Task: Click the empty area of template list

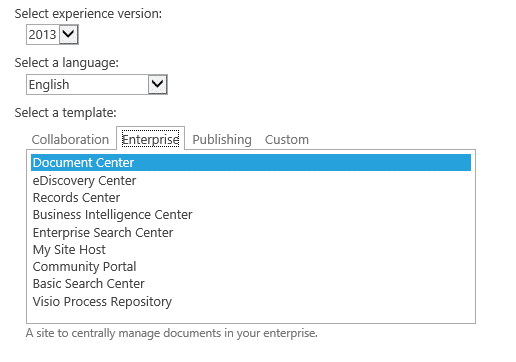Action: coord(251,316)
